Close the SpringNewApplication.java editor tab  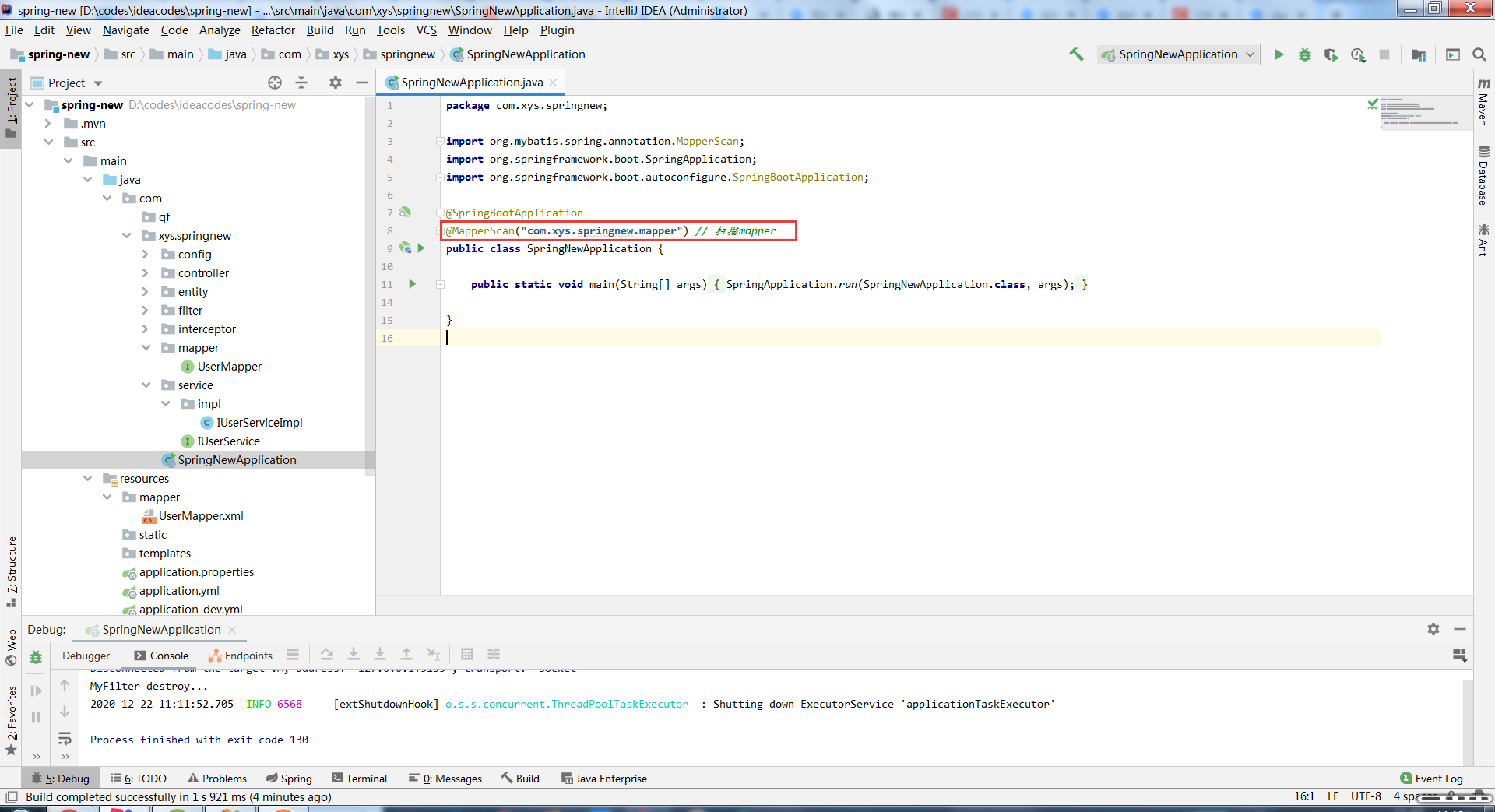pos(553,83)
